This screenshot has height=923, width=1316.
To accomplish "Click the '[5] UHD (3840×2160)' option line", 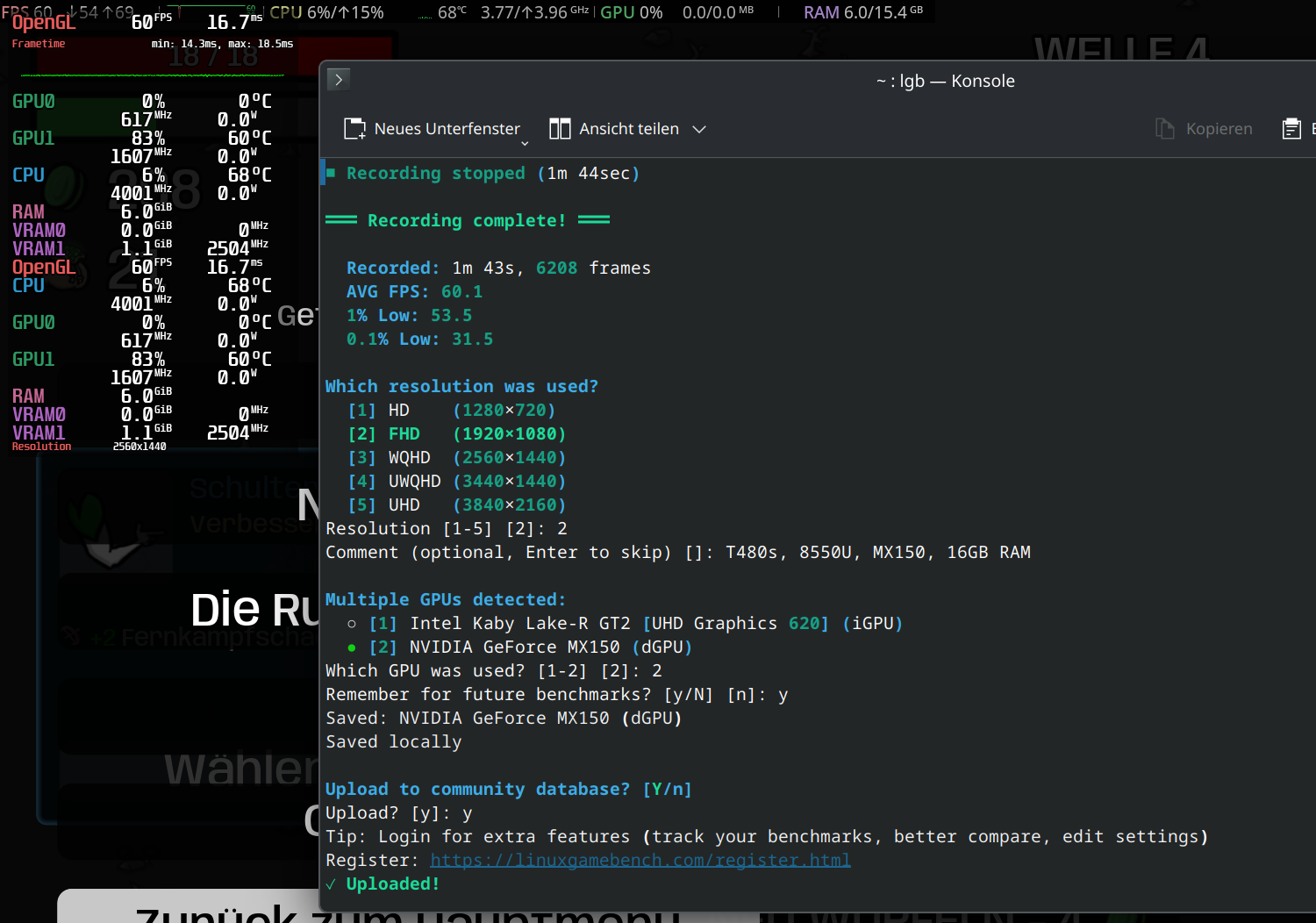I will click(457, 504).
